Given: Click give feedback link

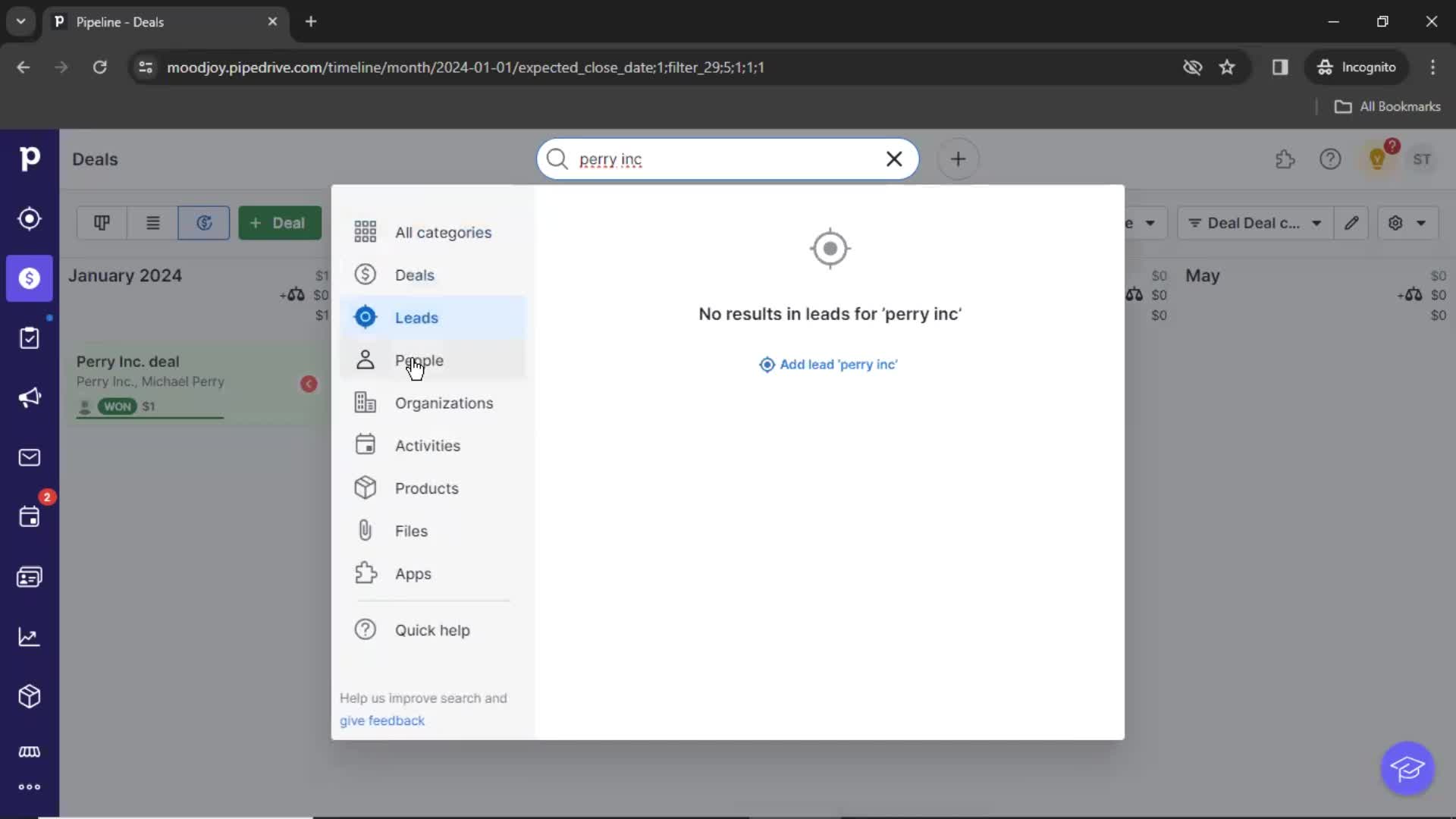Looking at the screenshot, I should [x=382, y=720].
